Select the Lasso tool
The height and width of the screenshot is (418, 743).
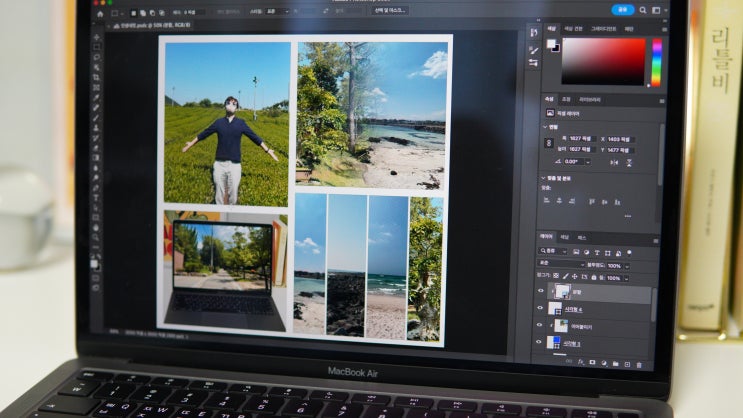click(97, 58)
